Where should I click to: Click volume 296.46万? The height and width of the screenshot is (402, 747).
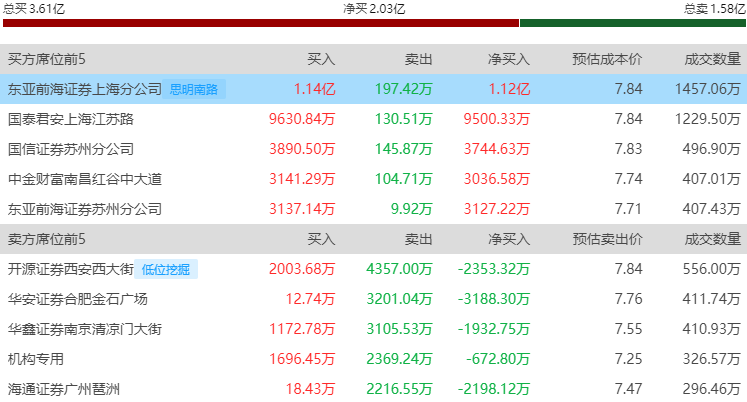pos(711,389)
